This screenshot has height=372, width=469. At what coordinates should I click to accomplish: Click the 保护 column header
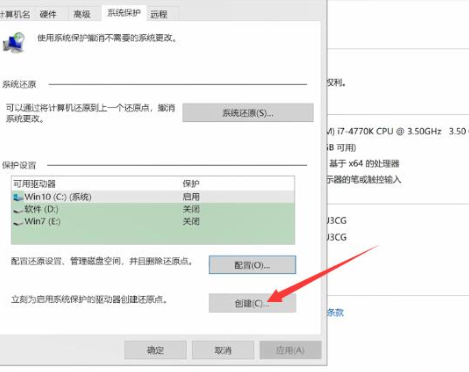191,184
